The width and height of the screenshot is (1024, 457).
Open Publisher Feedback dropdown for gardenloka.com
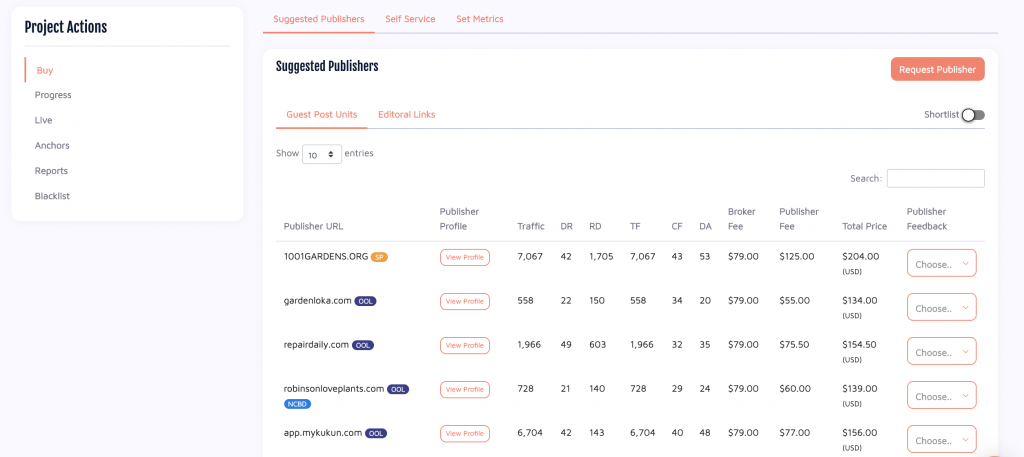point(941,308)
